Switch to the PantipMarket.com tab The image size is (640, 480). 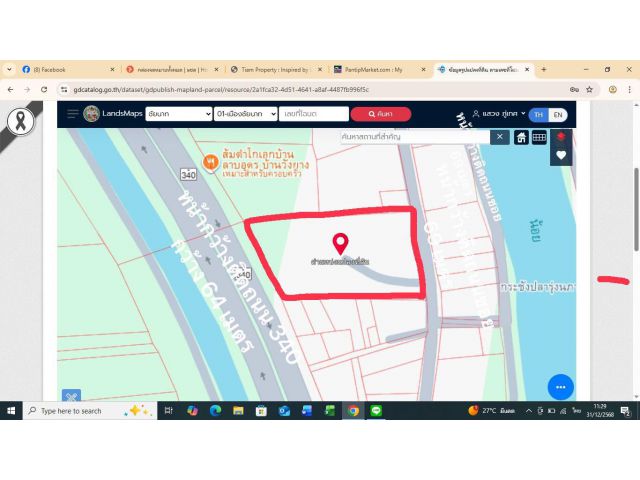(375, 69)
